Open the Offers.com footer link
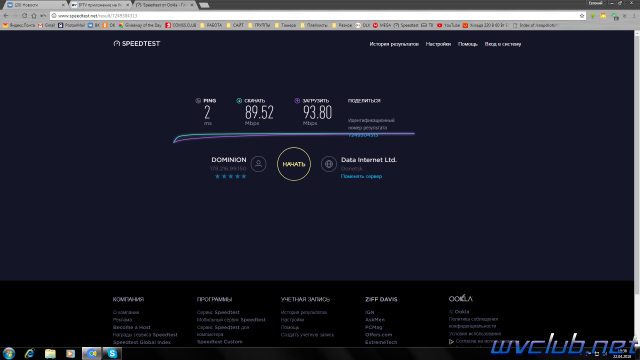The width and height of the screenshot is (640, 360). [378, 335]
